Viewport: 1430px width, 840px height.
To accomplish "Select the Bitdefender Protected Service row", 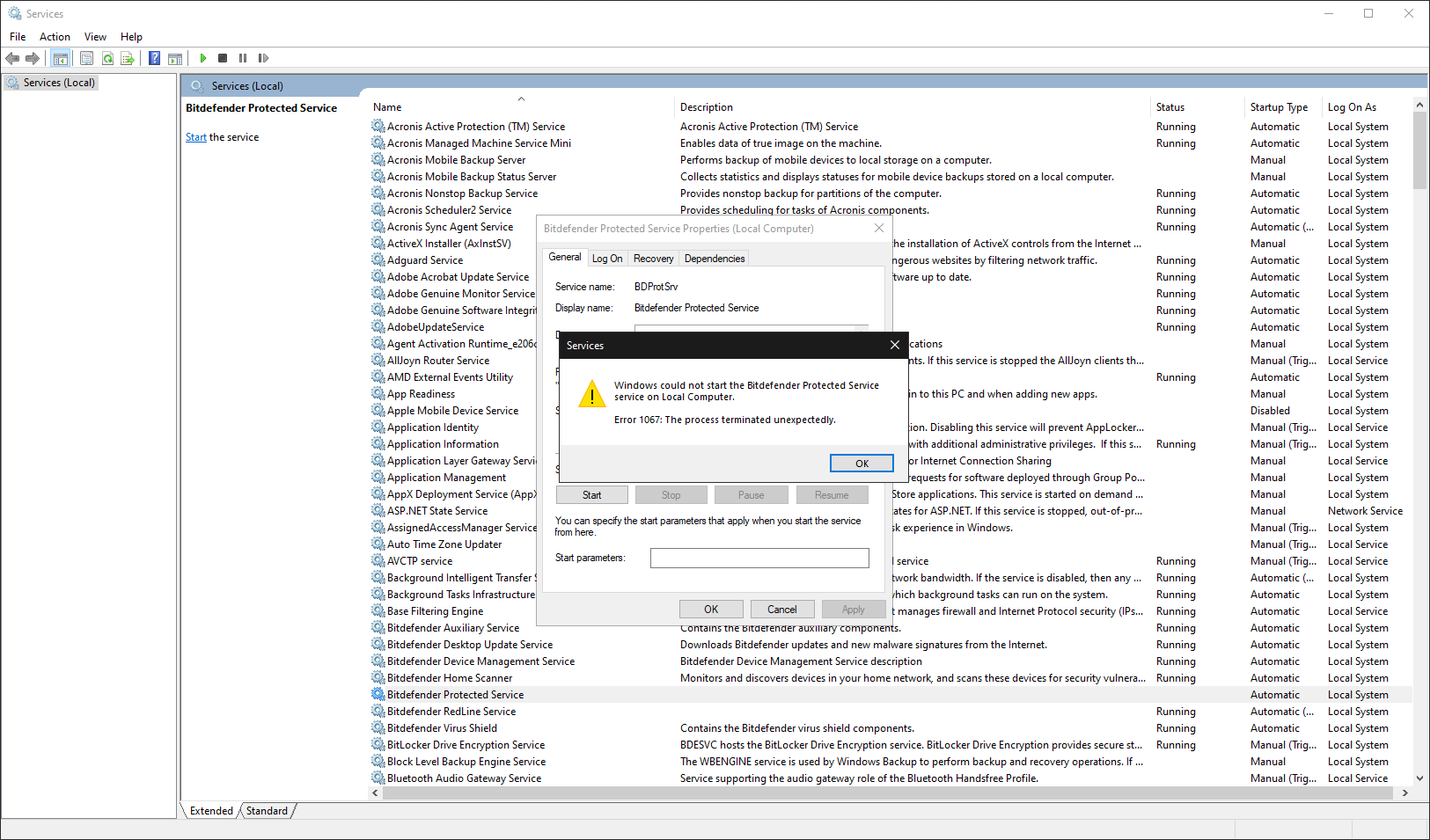I will coord(891,695).
